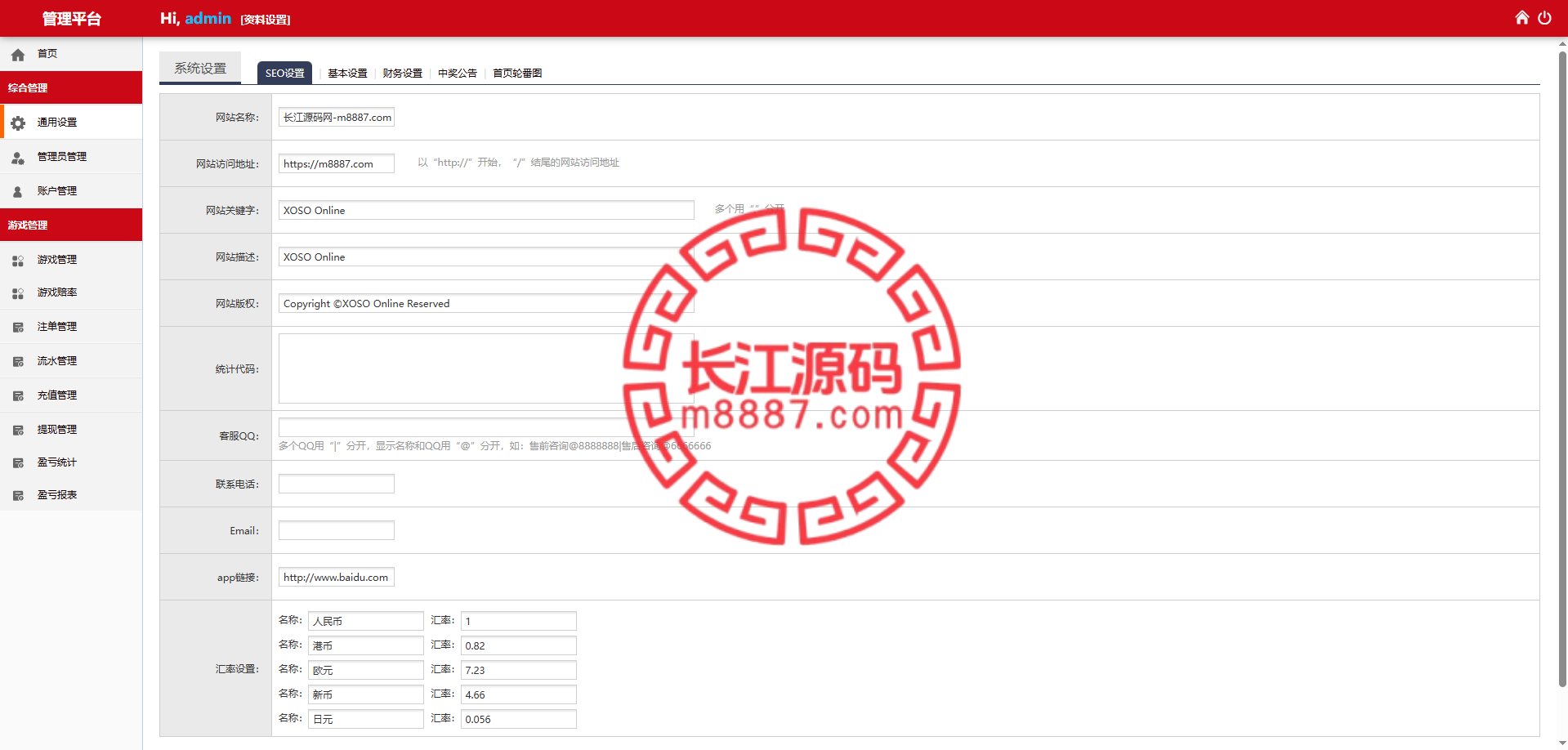This screenshot has height=750, width=1568.
Task: Switch to the 中奖公告 tab
Action: pos(457,73)
